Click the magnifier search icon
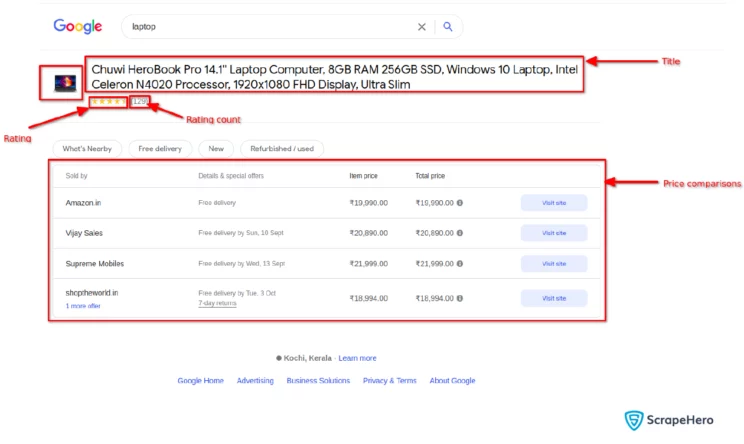This screenshot has width=744, height=444. [447, 27]
